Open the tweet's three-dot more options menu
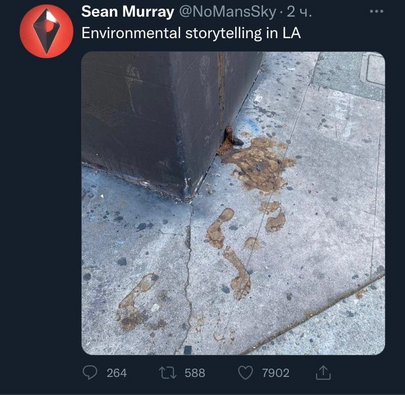This screenshot has width=405, height=395. 377,12
